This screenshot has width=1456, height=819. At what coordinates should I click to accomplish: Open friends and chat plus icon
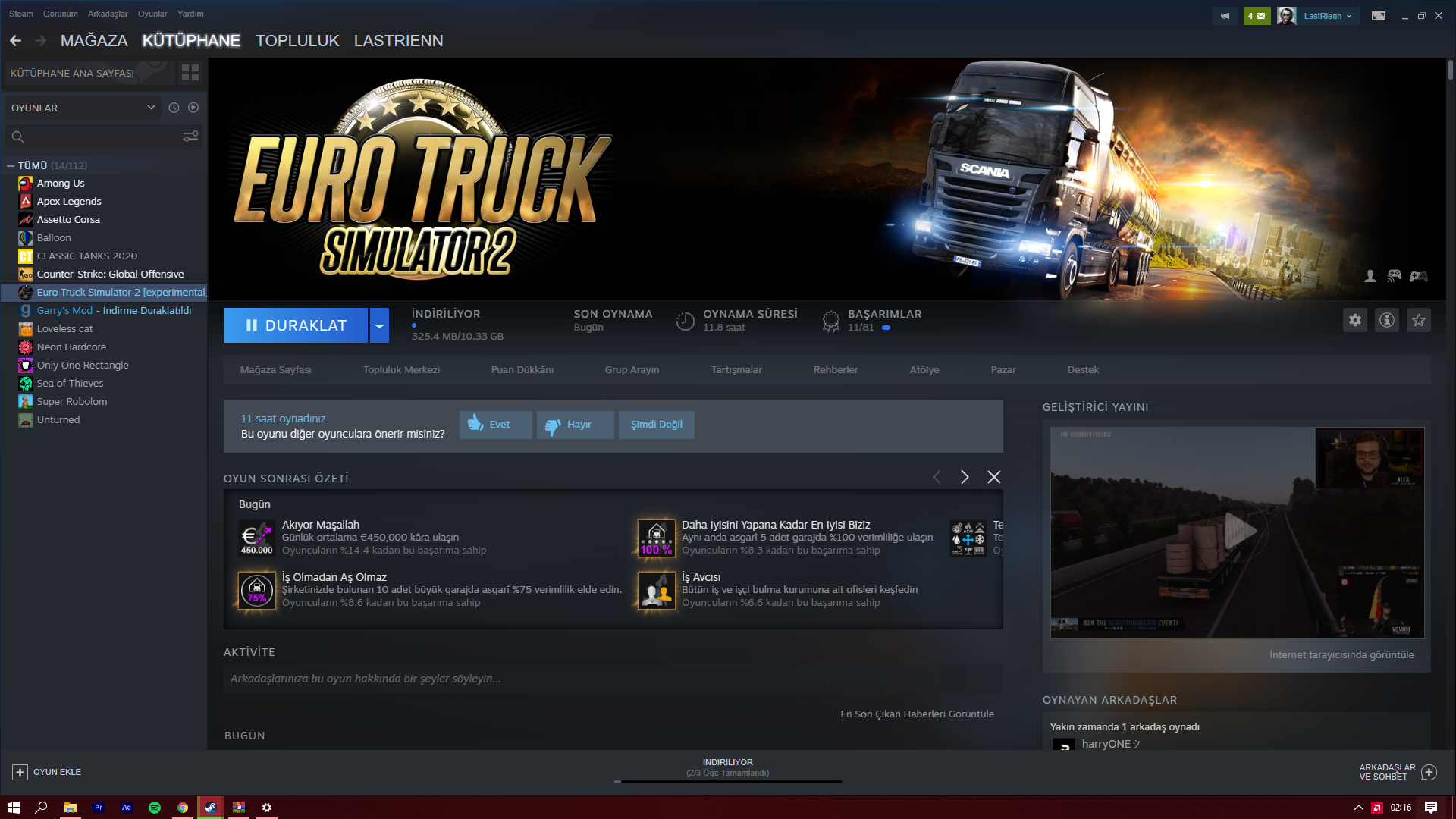tap(1429, 772)
